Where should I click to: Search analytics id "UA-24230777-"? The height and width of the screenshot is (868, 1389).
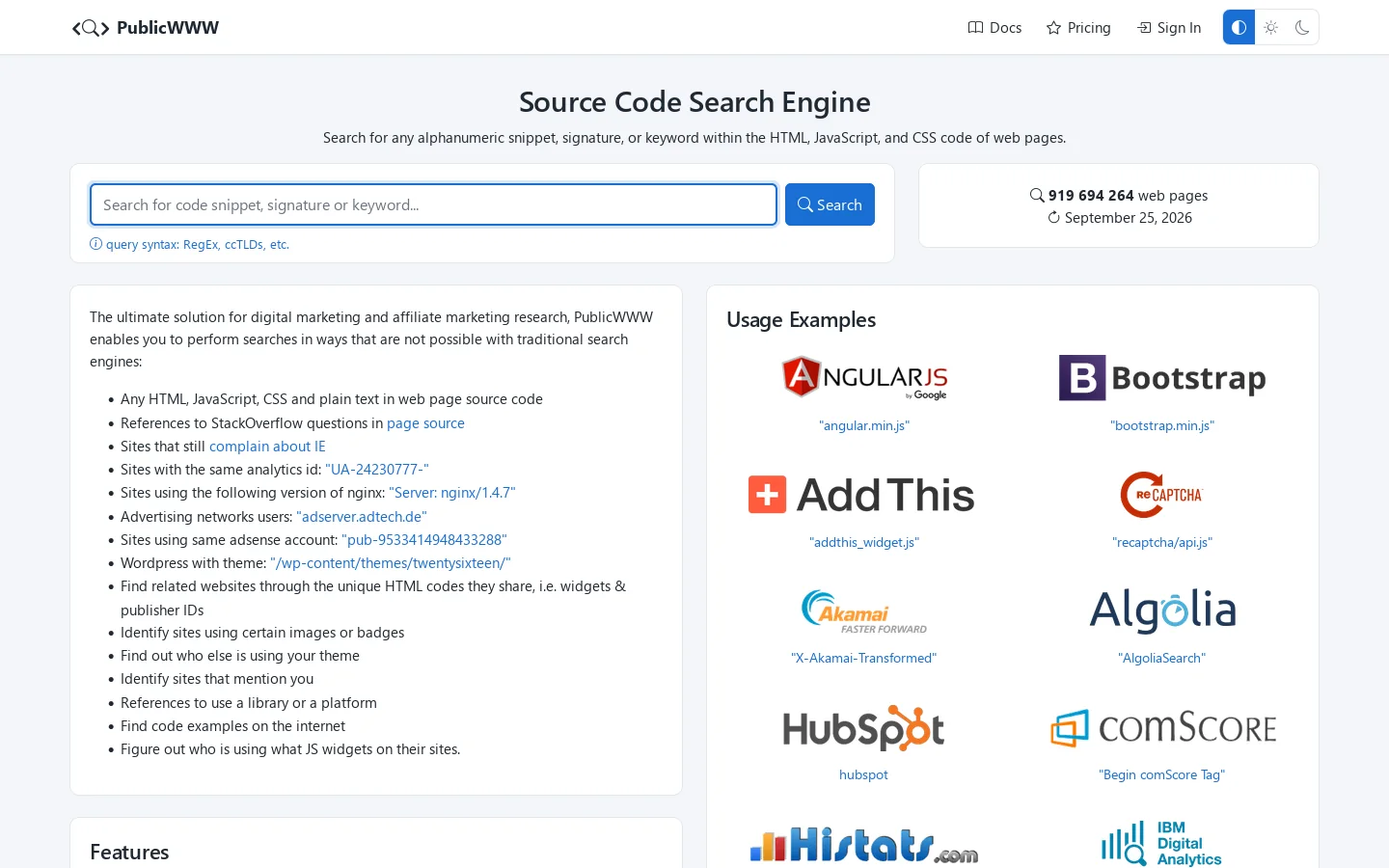tap(377, 470)
